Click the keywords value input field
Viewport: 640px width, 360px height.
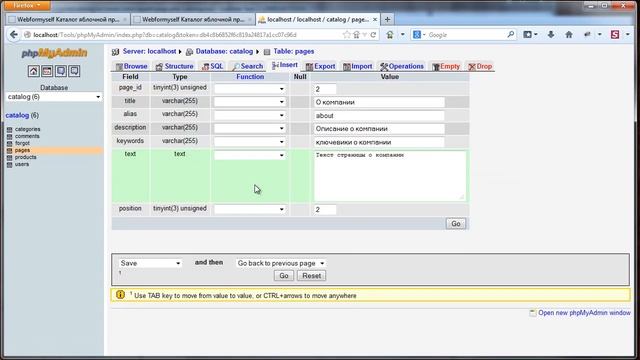coord(379,142)
